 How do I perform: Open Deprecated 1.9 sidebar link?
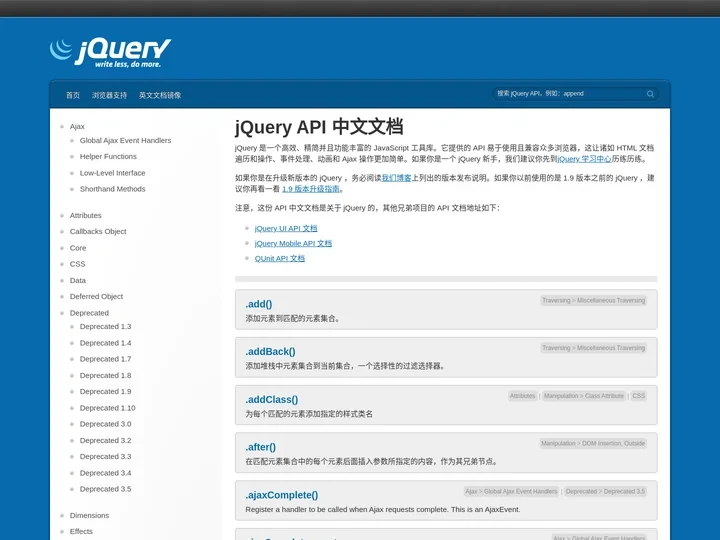pyautogui.click(x=105, y=392)
